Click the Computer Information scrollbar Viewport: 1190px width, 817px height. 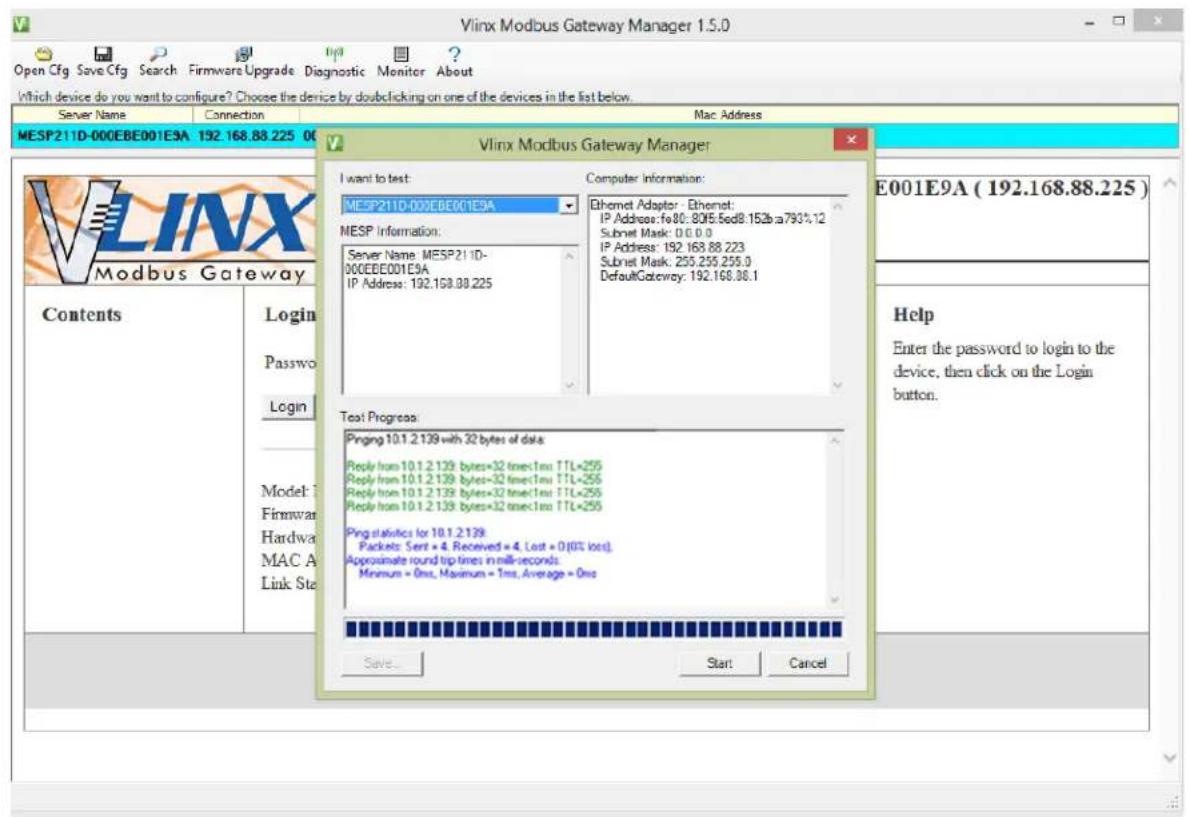837,295
